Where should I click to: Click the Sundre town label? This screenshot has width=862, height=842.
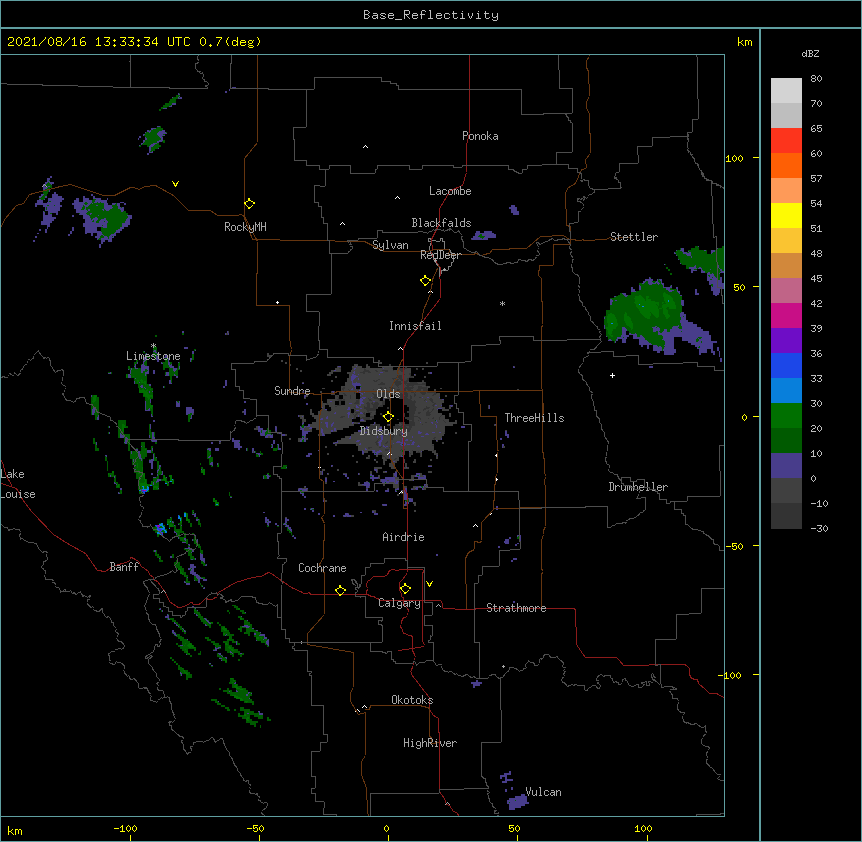tap(292, 391)
